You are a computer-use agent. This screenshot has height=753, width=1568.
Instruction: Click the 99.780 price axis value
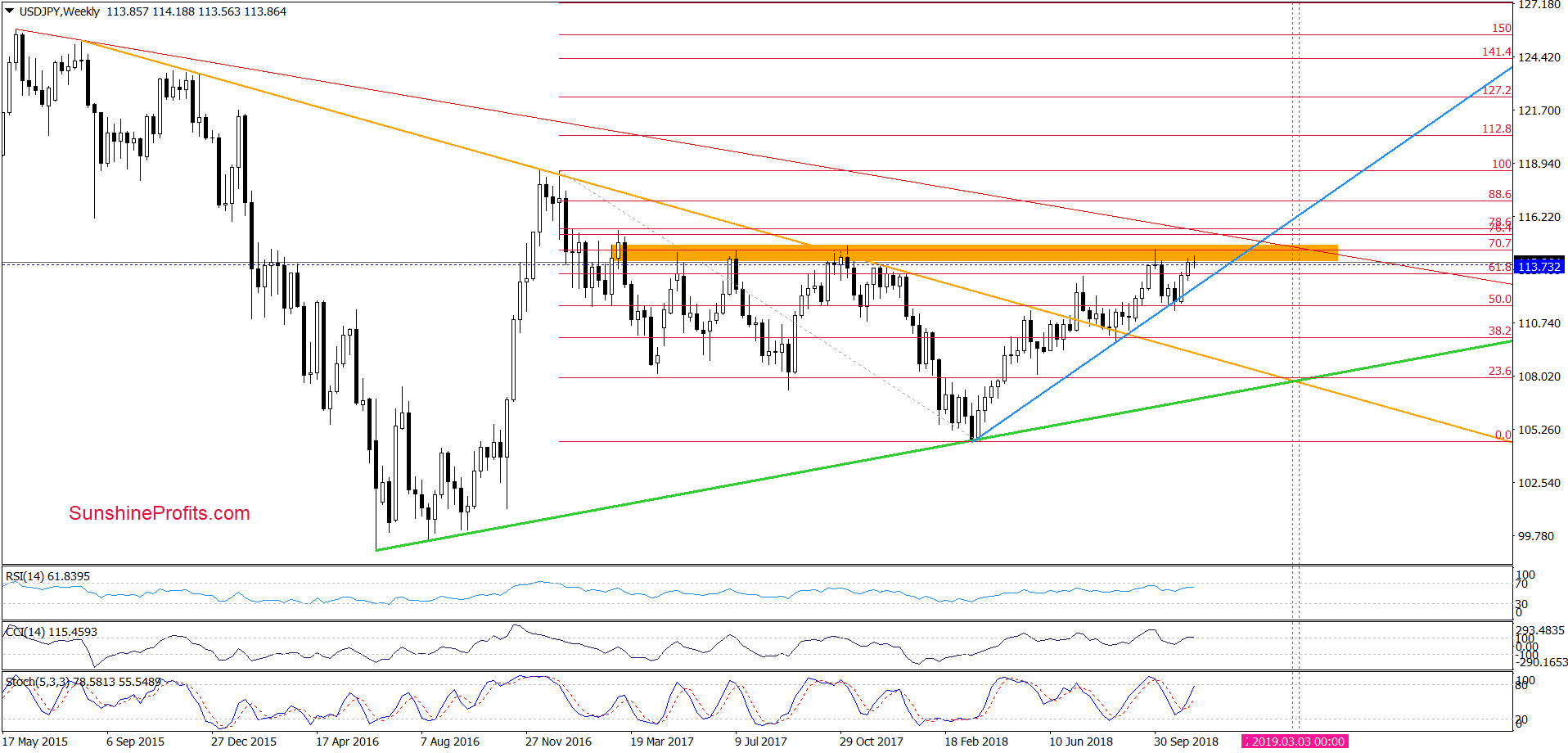tap(1535, 536)
